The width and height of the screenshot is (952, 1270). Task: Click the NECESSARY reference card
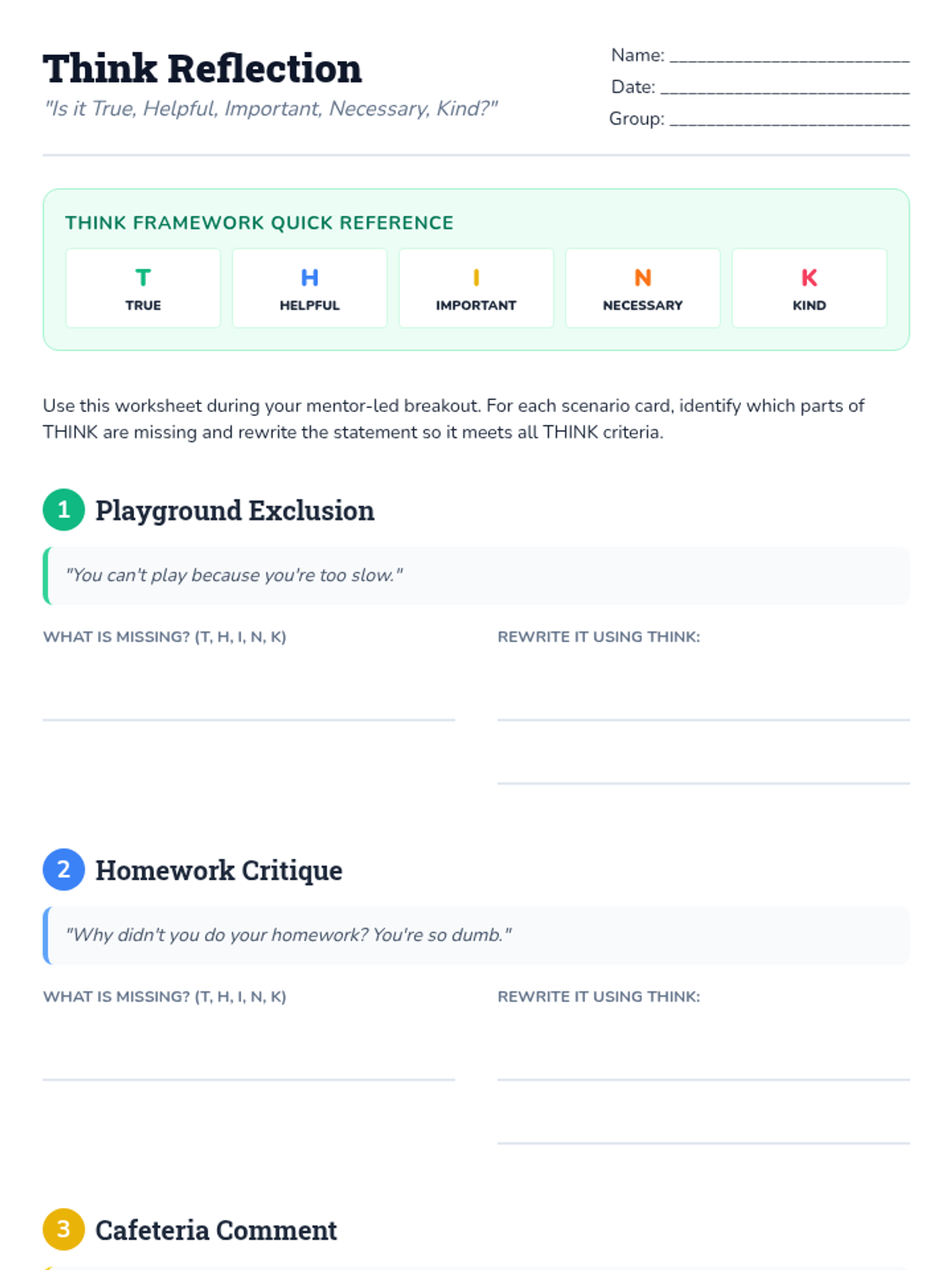click(643, 288)
